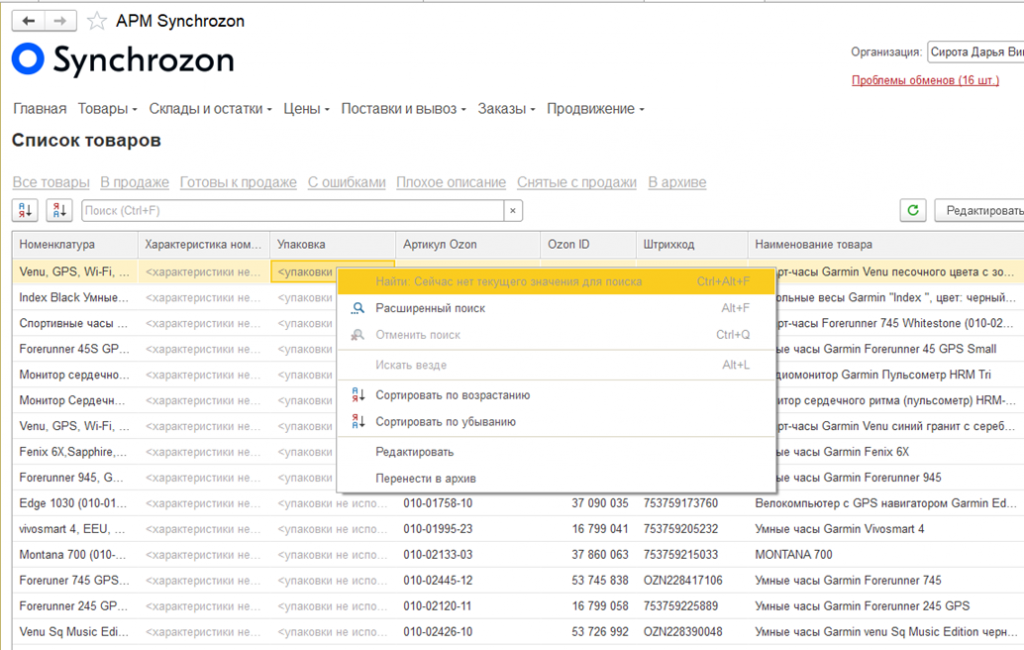
Task: Expand the Склады и остатки menu
Action: coord(210,109)
